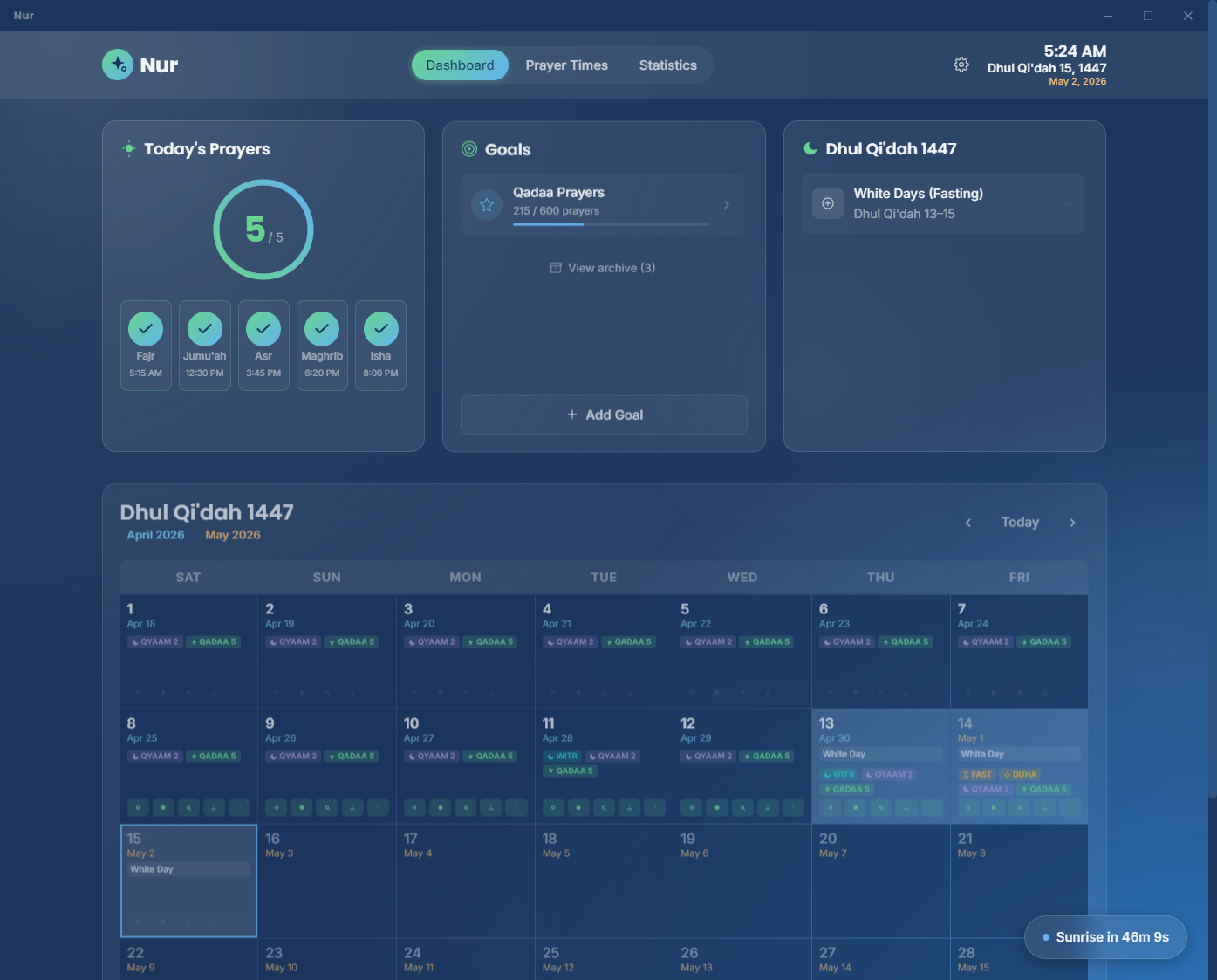1217x980 pixels.
Task: Click the FAST tag on day 14
Action: (x=977, y=774)
